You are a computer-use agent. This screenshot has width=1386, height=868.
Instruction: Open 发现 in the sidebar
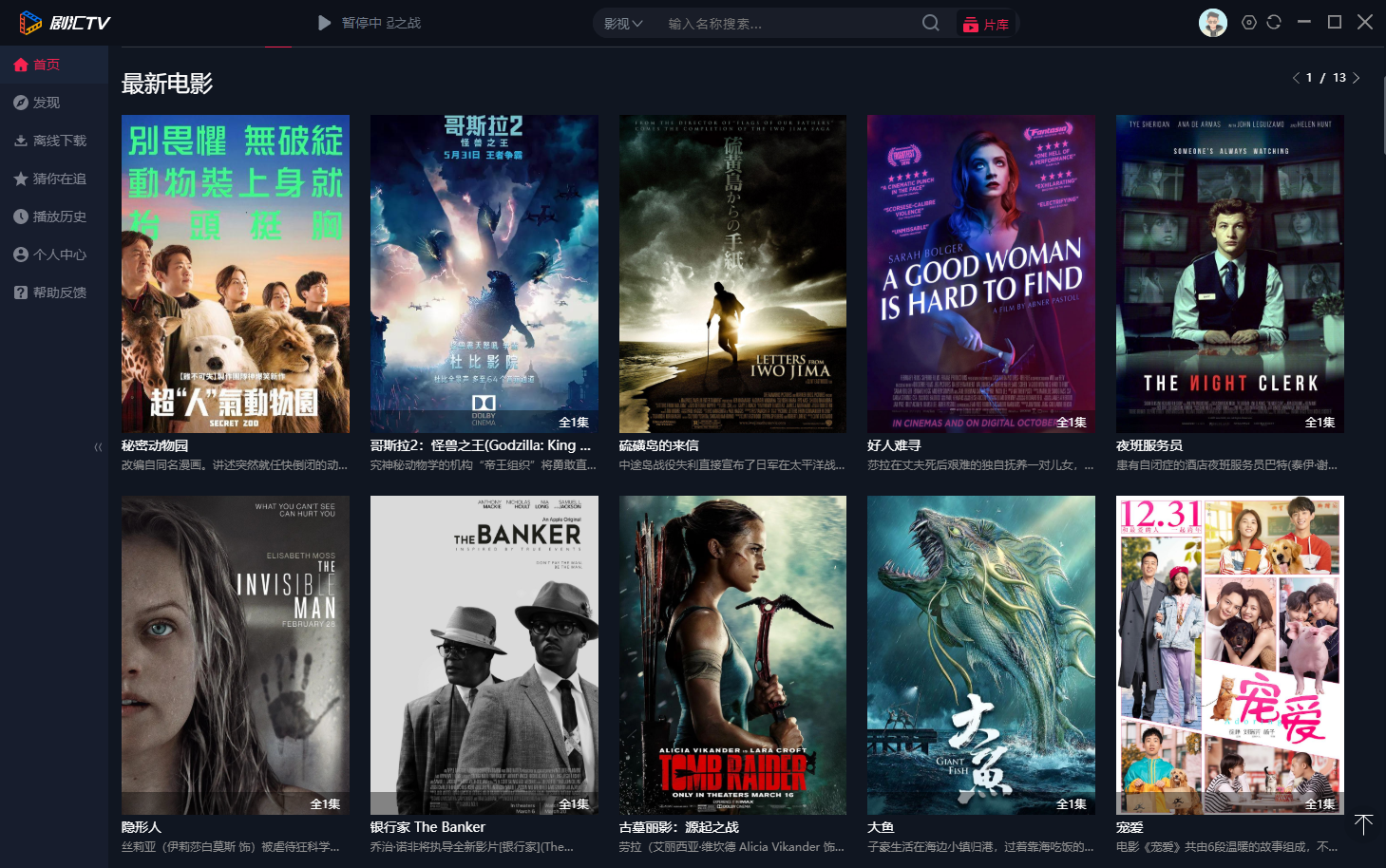54,103
